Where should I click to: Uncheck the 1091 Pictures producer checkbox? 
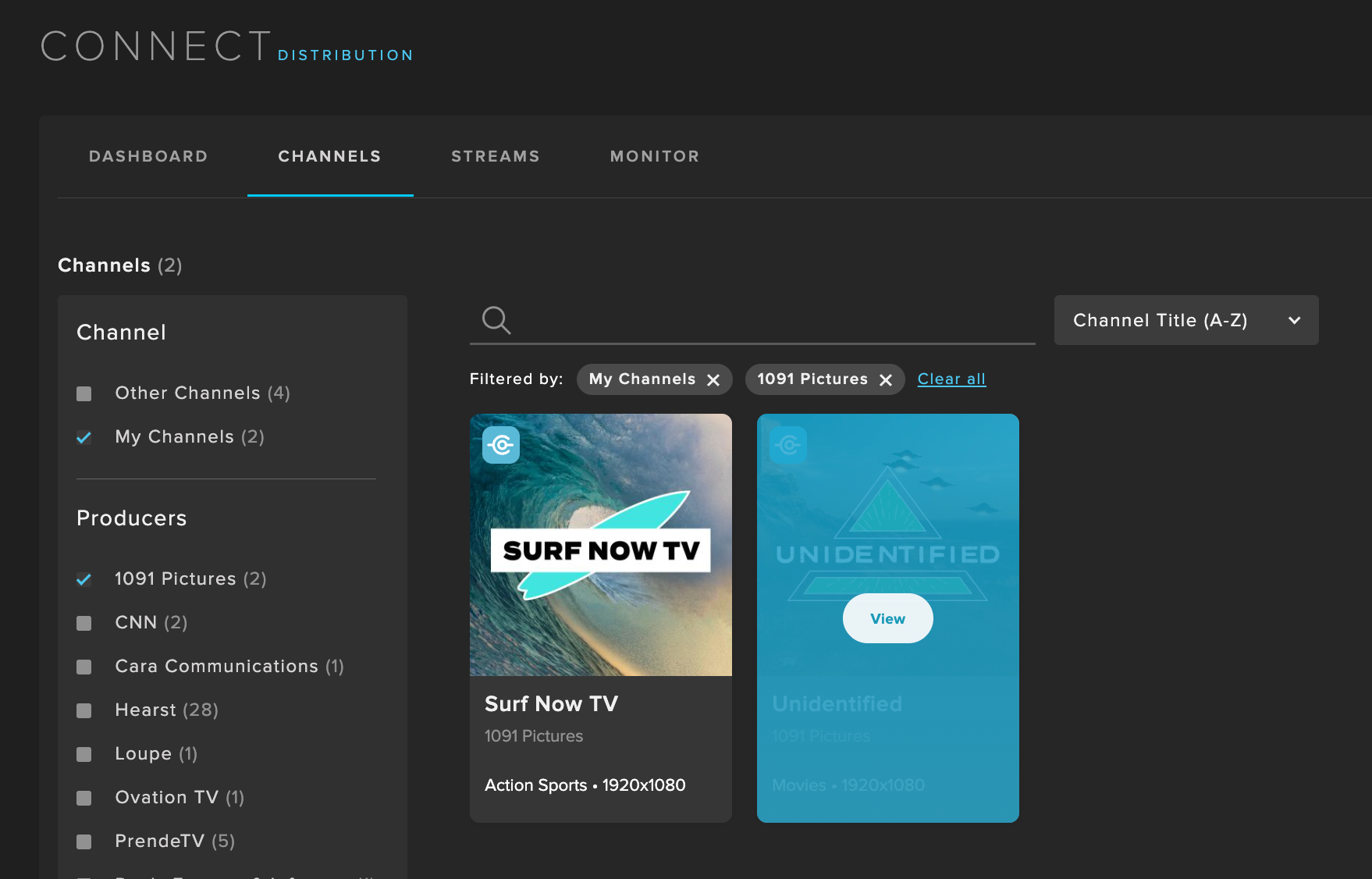84,579
